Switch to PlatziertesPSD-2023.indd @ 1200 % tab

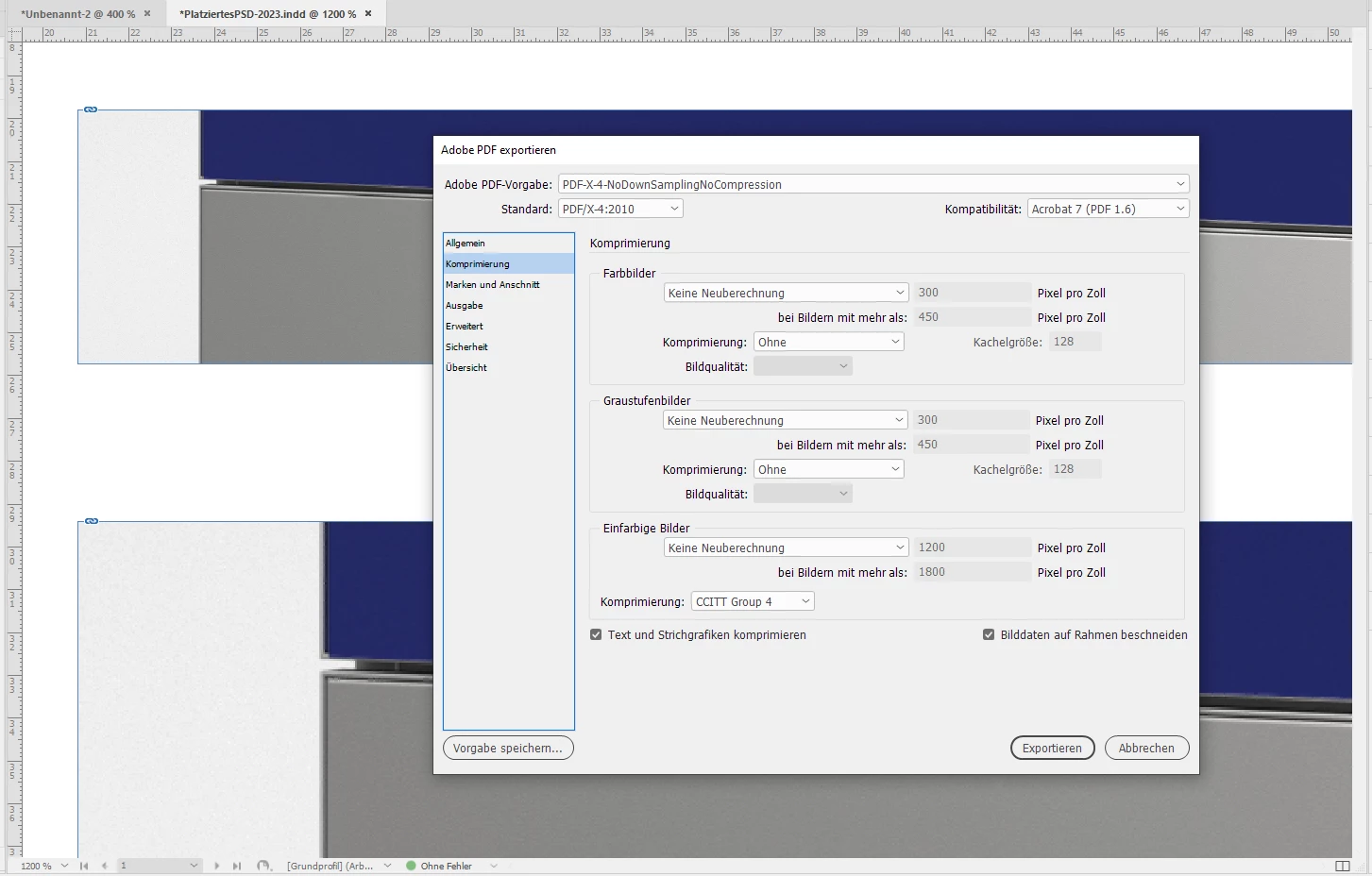click(267, 14)
